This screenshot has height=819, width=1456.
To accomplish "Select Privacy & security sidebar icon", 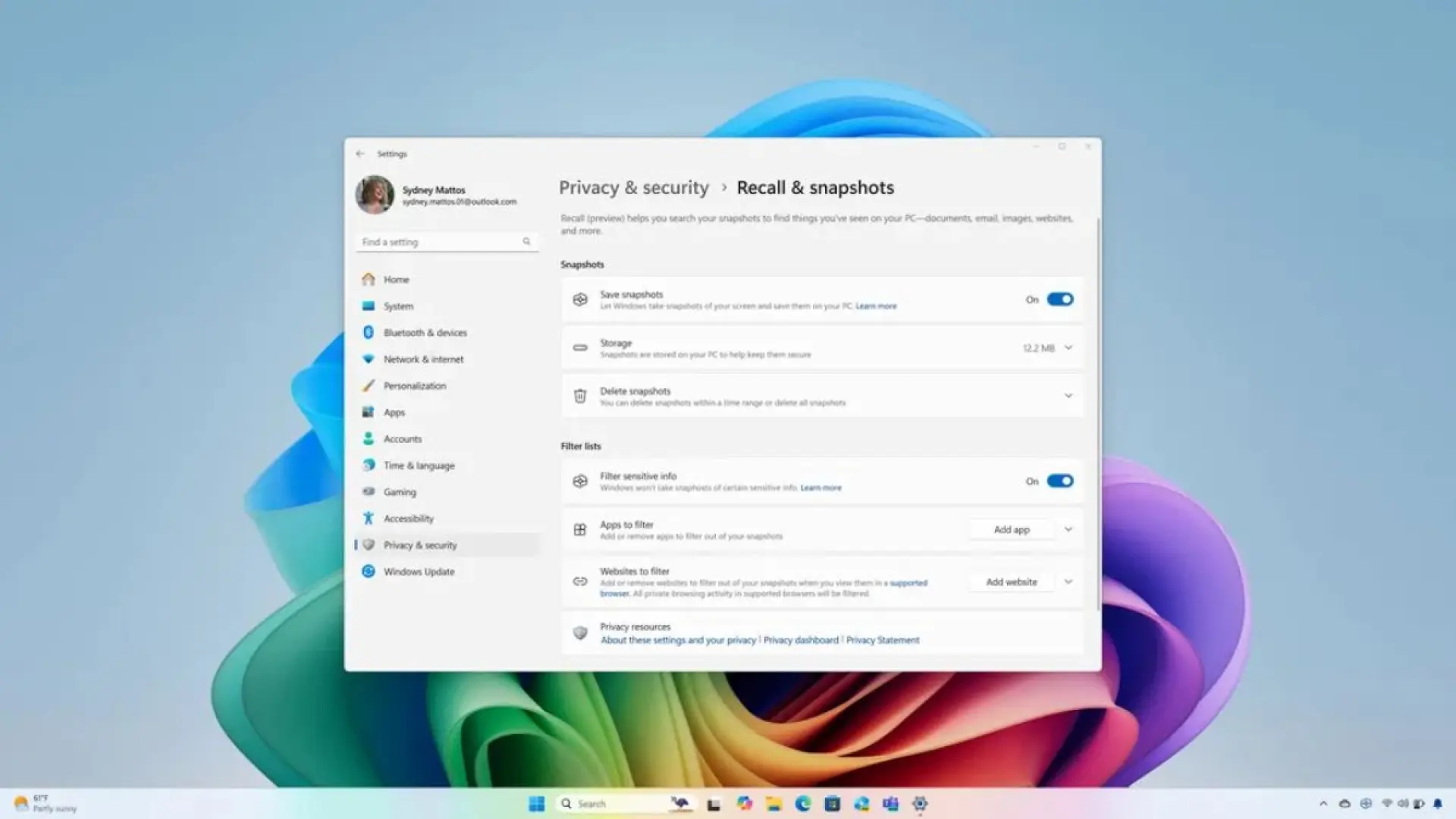I will pos(370,545).
